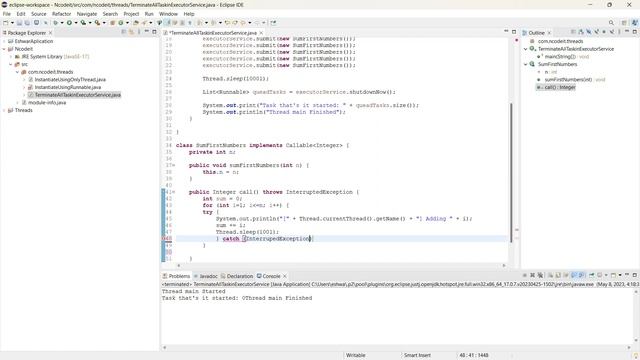Collapse SumFirstNumbers in Outline

click(526, 64)
